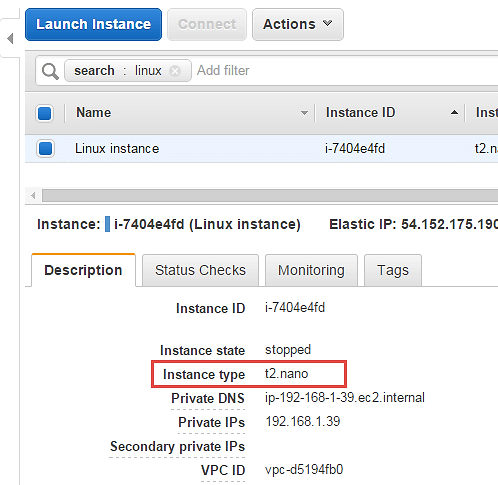This screenshot has width=498, height=485.
Task: Select the Linux instance table row
Action: 262,148
